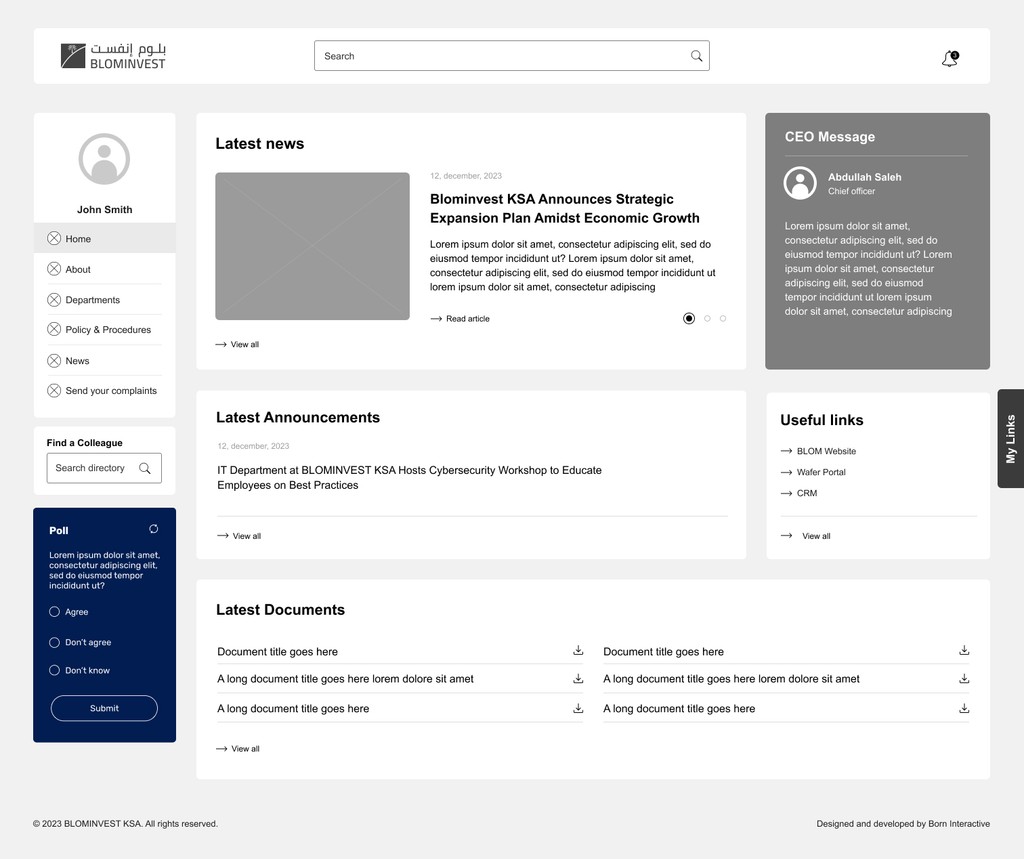Click into the Search directory field
The width and height of the screenshot is (1024, 859).
point(104,468)
